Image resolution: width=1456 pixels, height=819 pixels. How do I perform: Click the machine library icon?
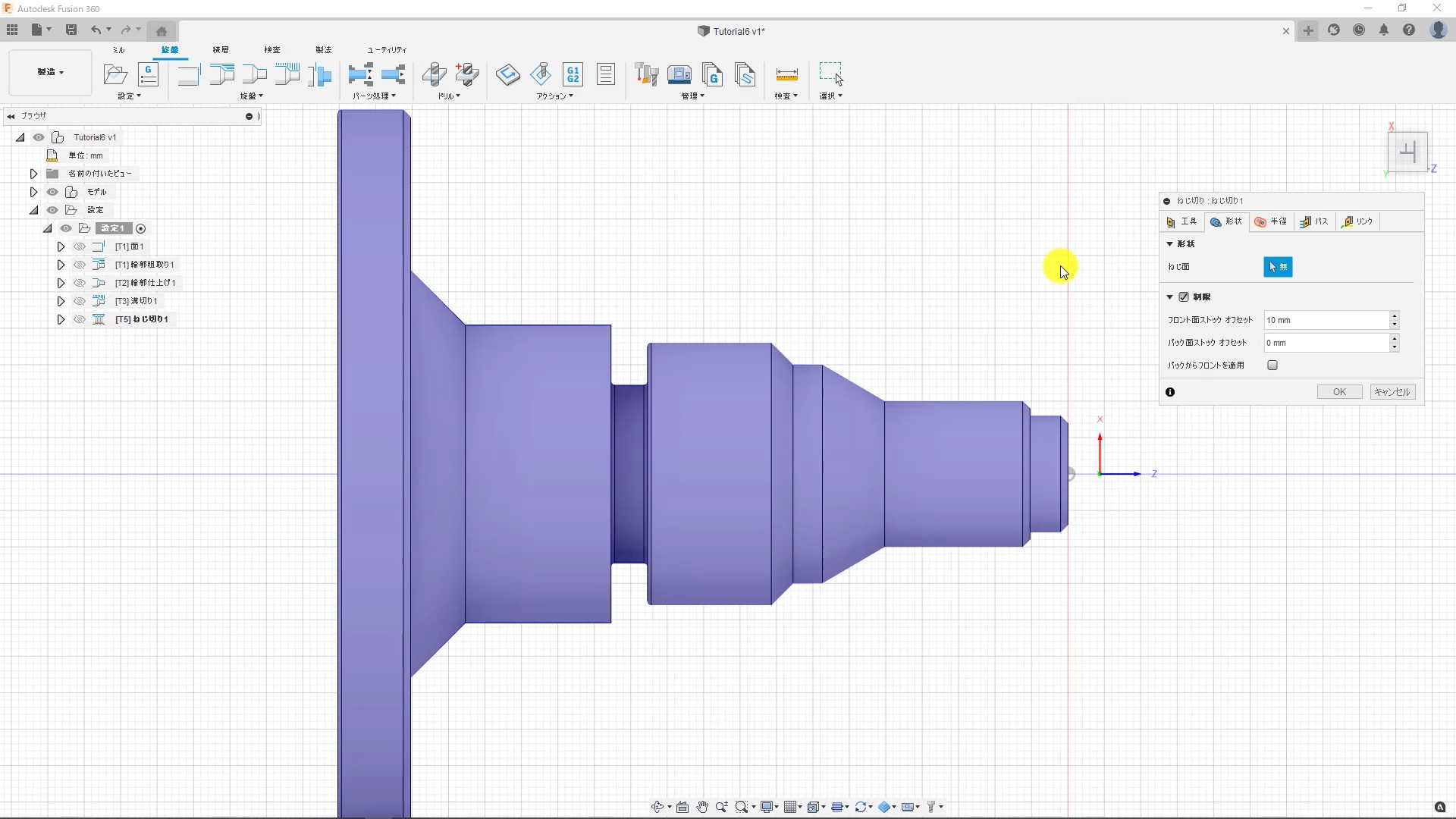pyautogui.click(x=679, y=74)
